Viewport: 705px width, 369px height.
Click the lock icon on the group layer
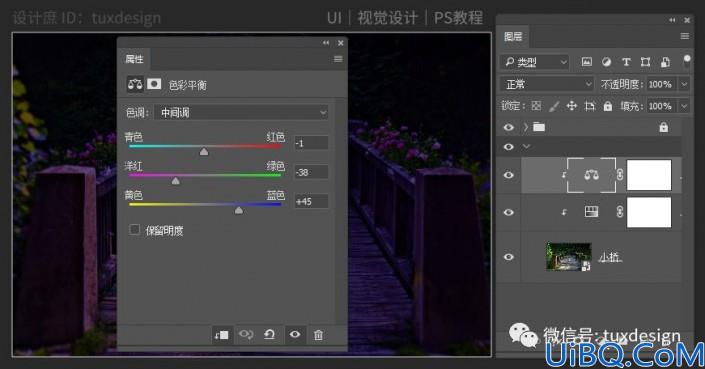[664, 128]
